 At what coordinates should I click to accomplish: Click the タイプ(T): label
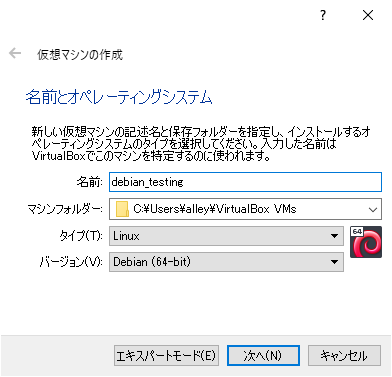pyautogui.click(x=81, y=236)
